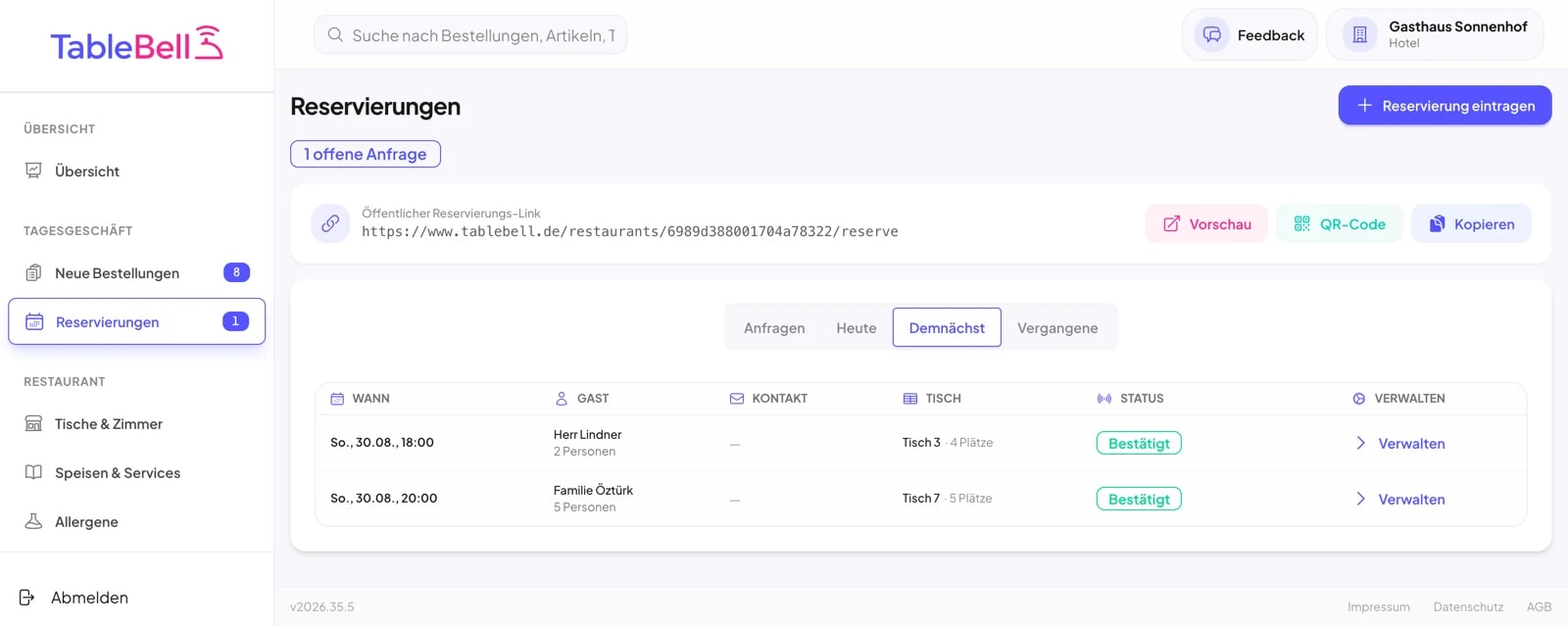Click the version text v2026.35.5
Screen dimensions: 1568x627
pyautogui.click(x=322, y=607)
